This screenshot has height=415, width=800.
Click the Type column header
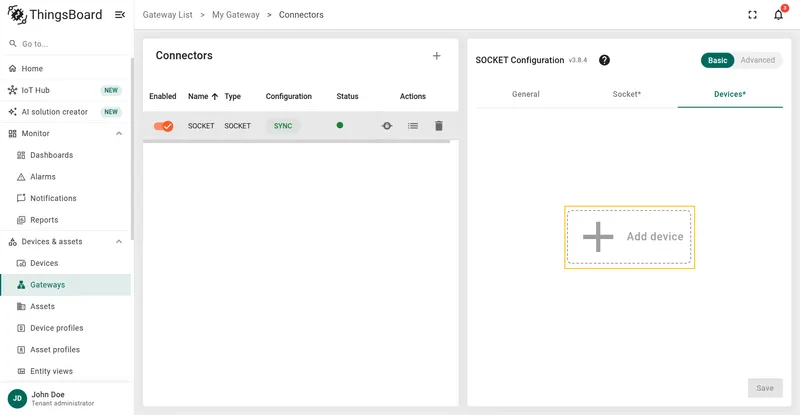(233, 96)
